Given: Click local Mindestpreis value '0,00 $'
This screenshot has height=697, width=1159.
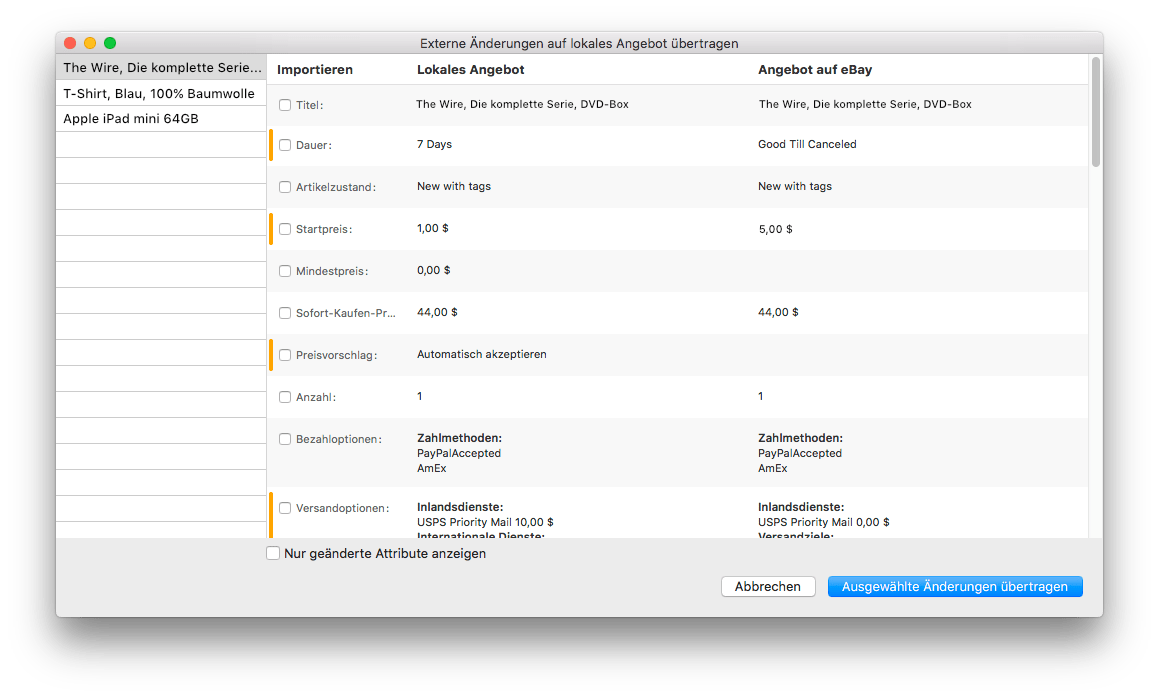Looking at the screenshot, I should 433,271.
